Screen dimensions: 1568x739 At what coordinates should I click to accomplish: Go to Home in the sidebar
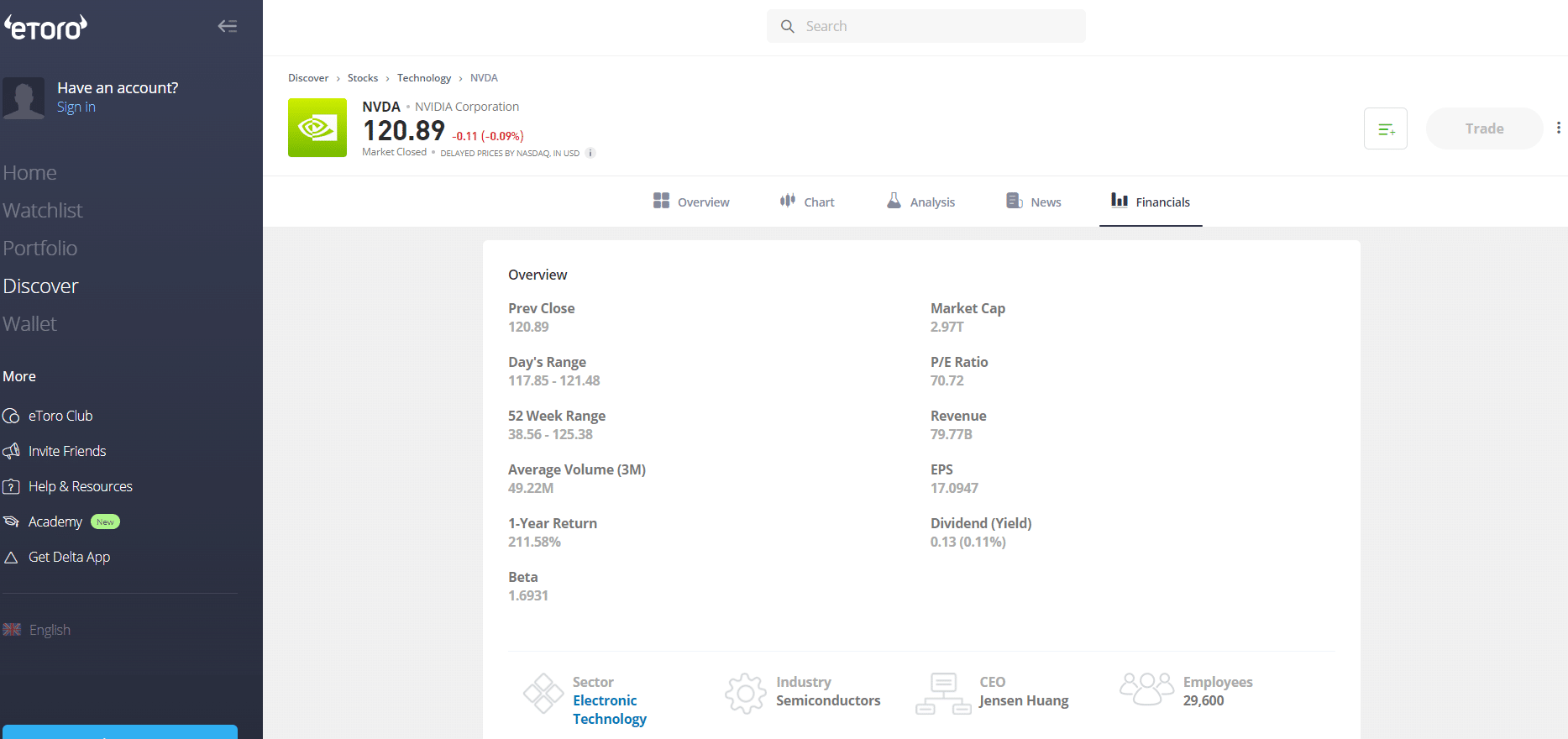coord(29,172)
